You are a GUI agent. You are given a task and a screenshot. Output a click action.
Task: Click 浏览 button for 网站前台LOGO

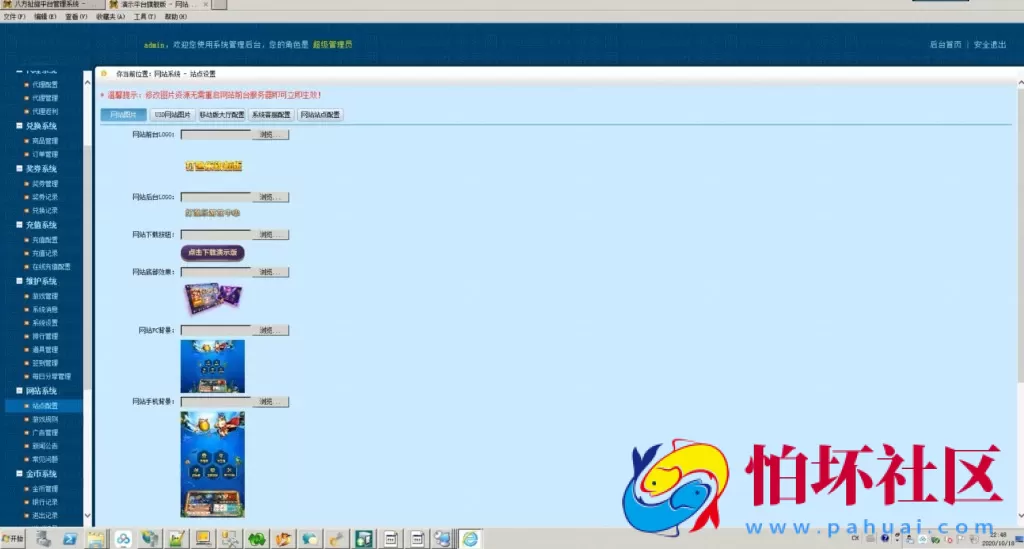[x=270, y=134]
